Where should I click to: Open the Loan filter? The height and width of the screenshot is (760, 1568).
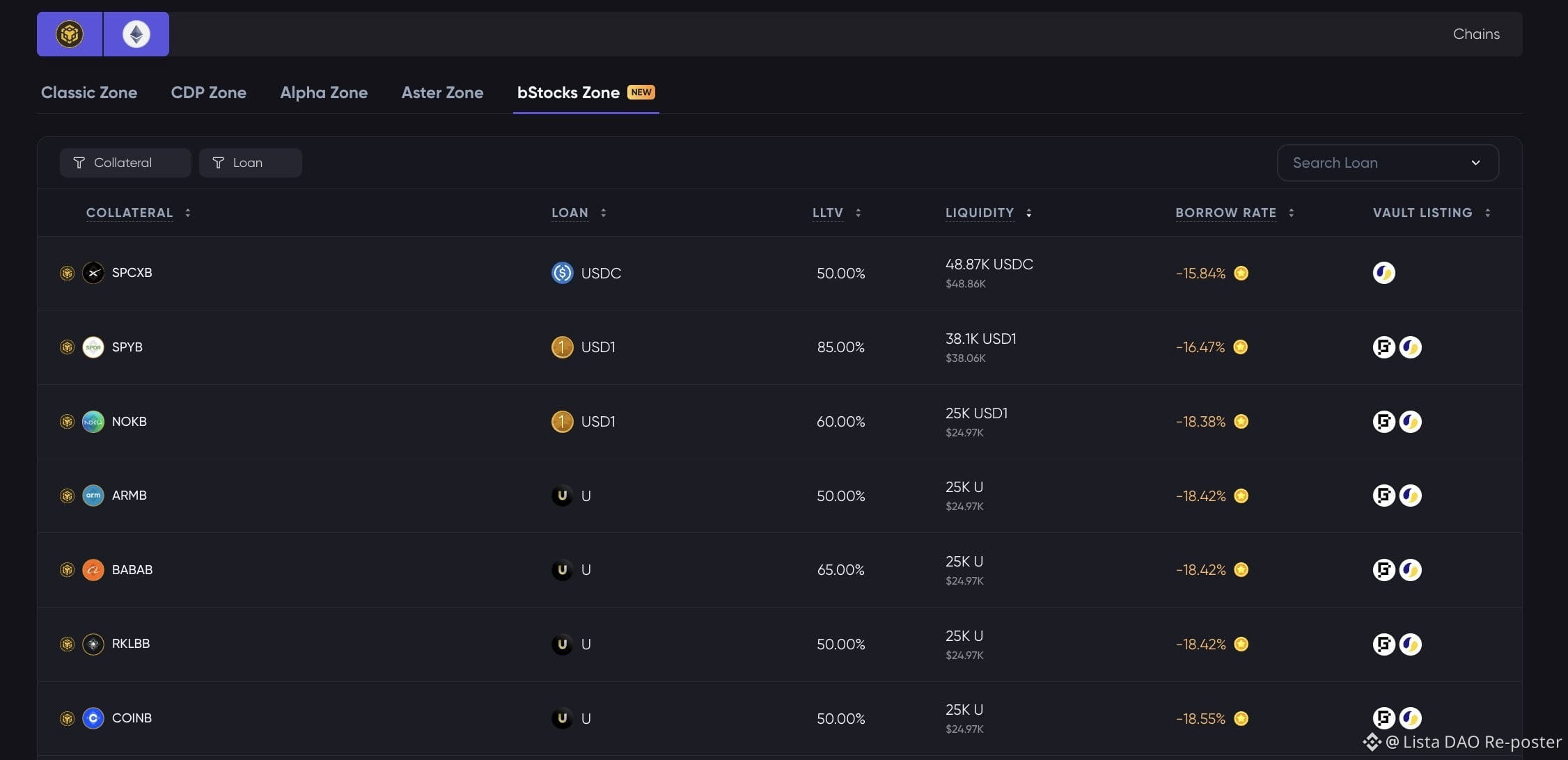(251, 163)
